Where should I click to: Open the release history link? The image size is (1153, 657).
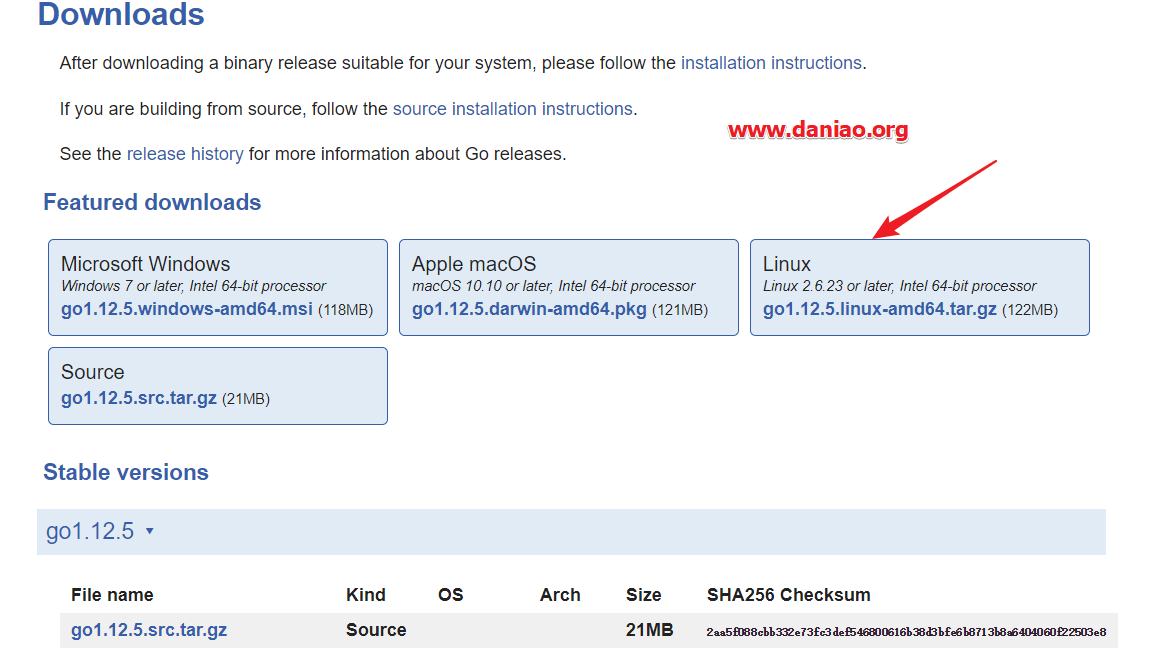point(185,154)
